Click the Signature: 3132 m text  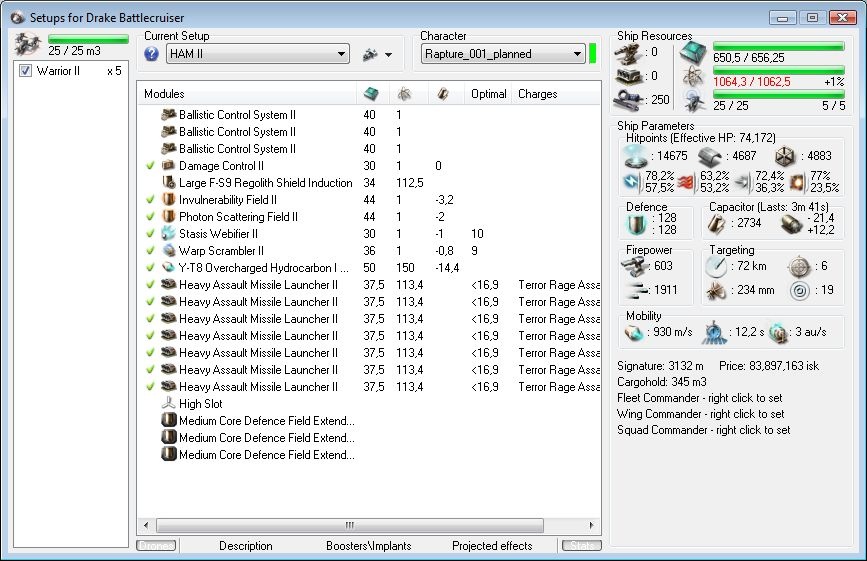pos(660,366)
